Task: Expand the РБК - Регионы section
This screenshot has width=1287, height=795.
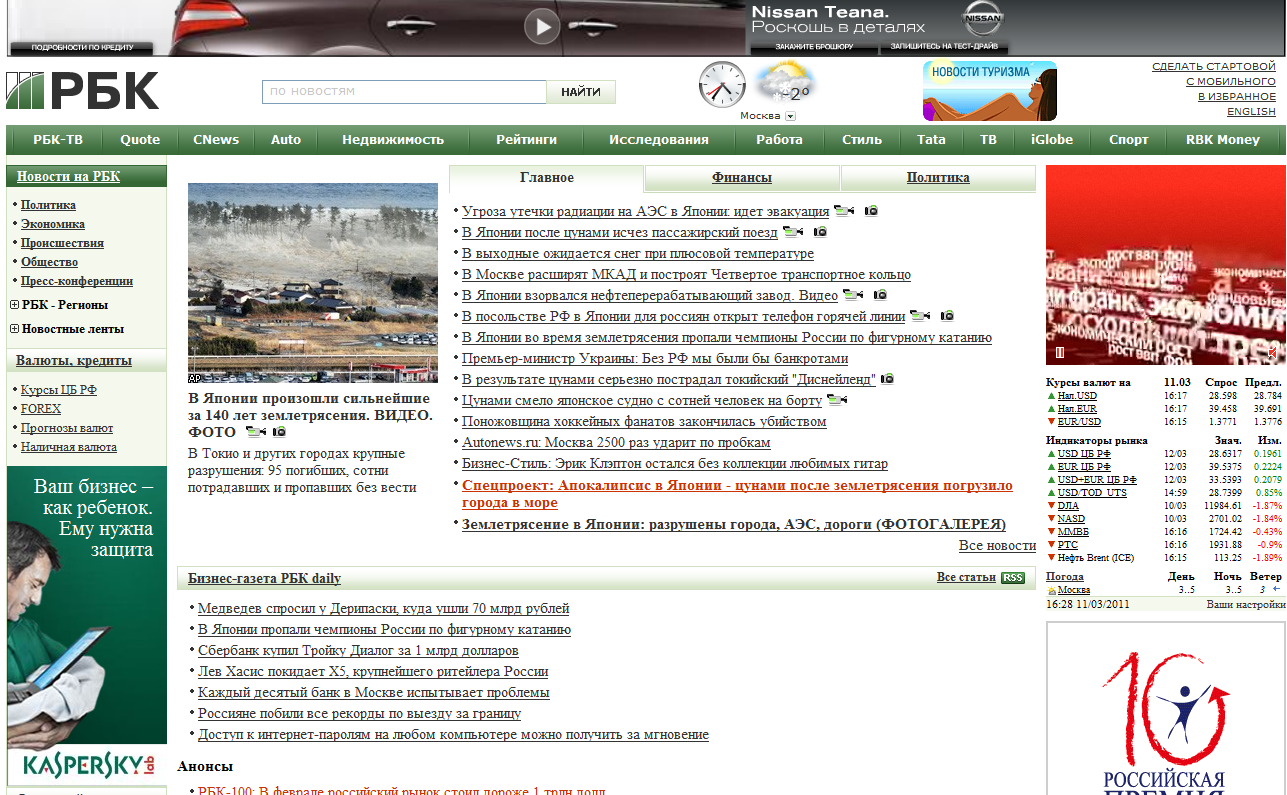Action: click(x=14, y=305)
